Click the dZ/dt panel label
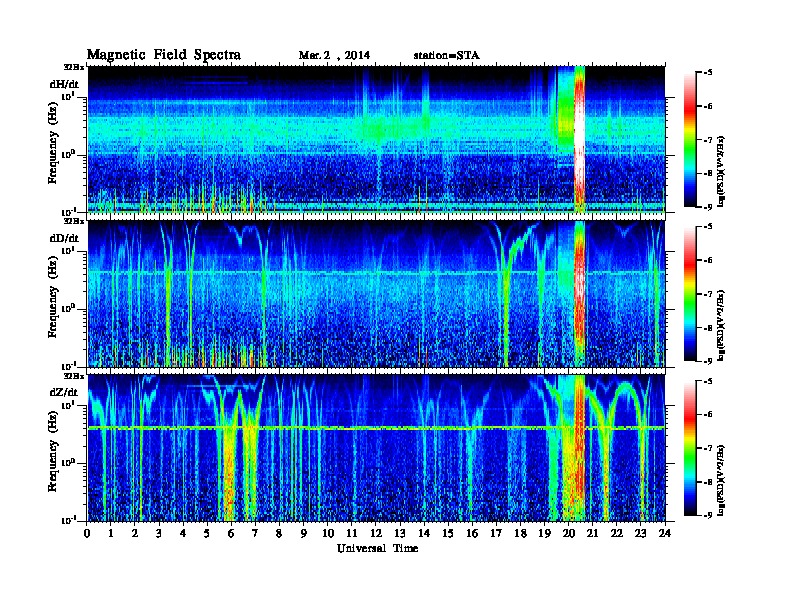Image resolution: width=792 pixels, height=612 pixels. pyautogui.click(x=64, y=392)
